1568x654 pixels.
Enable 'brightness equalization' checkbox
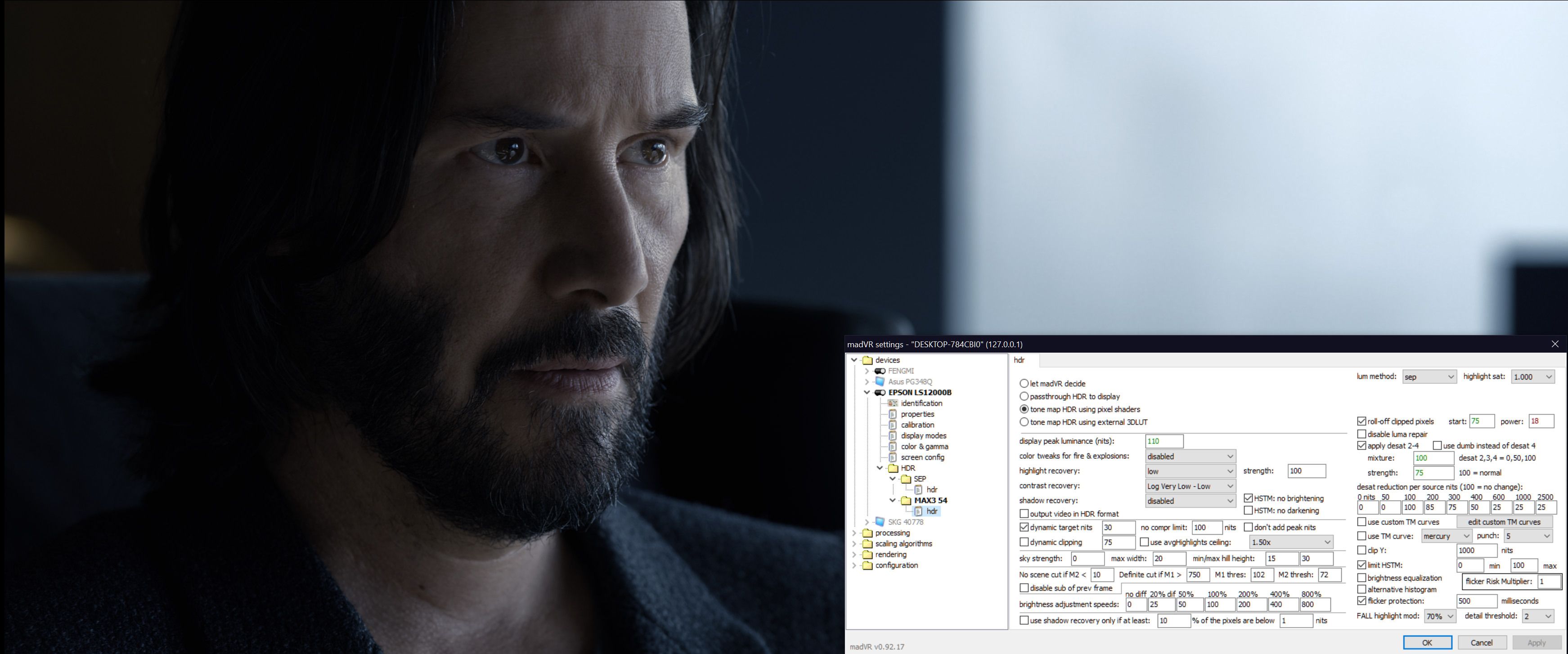[x=1362, y=578]
